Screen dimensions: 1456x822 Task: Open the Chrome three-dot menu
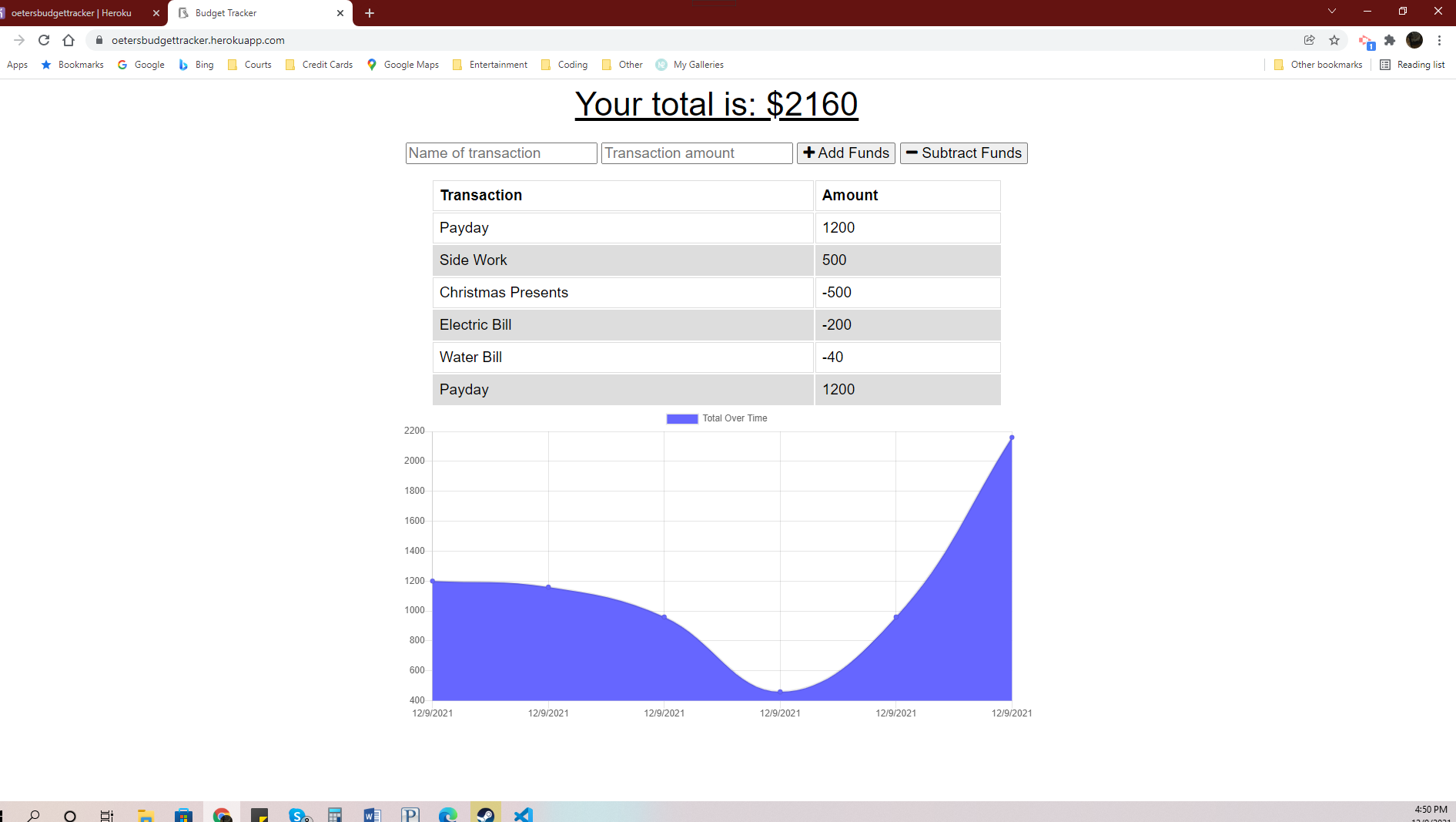pyautogui.click(x=1439, y=40)
